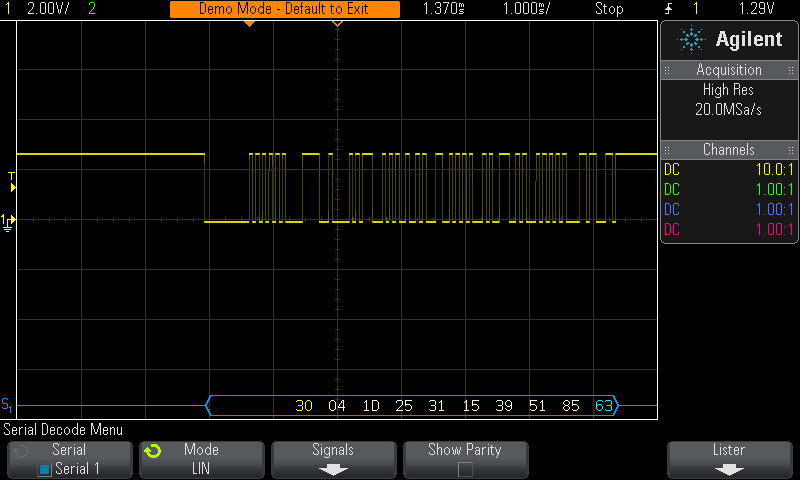Click the magenta 1.00:1 probe ratio

775,230
